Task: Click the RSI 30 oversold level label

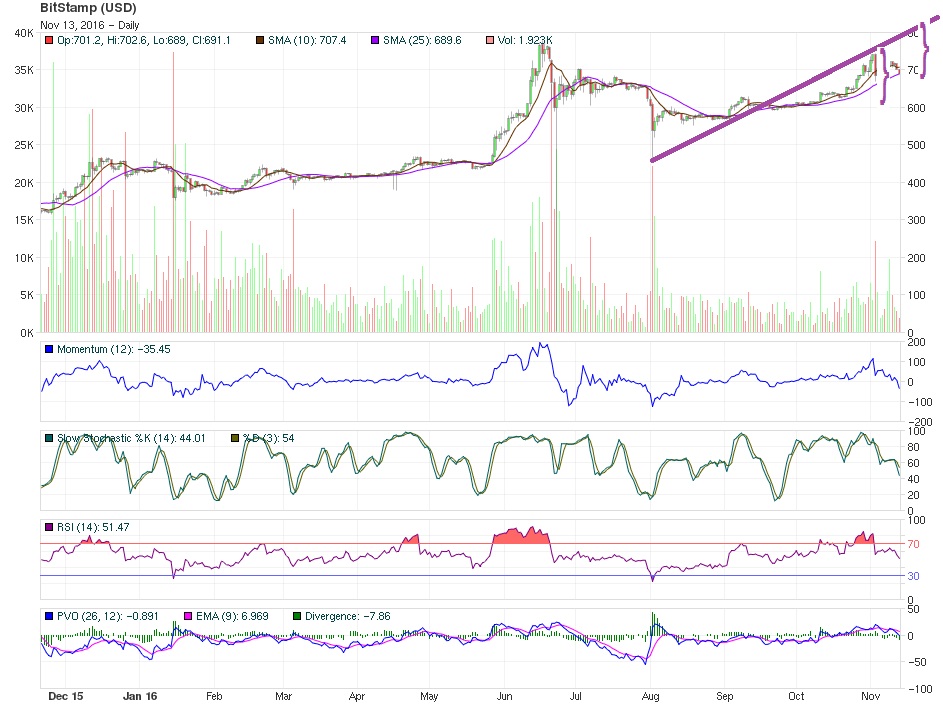Action: 914,576
